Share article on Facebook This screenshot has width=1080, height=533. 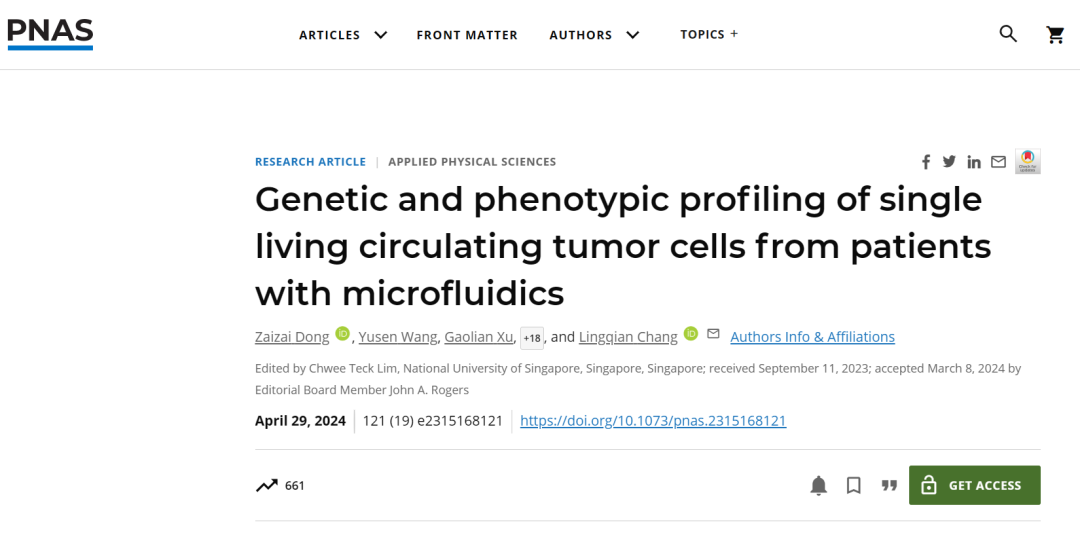(926, 162)
